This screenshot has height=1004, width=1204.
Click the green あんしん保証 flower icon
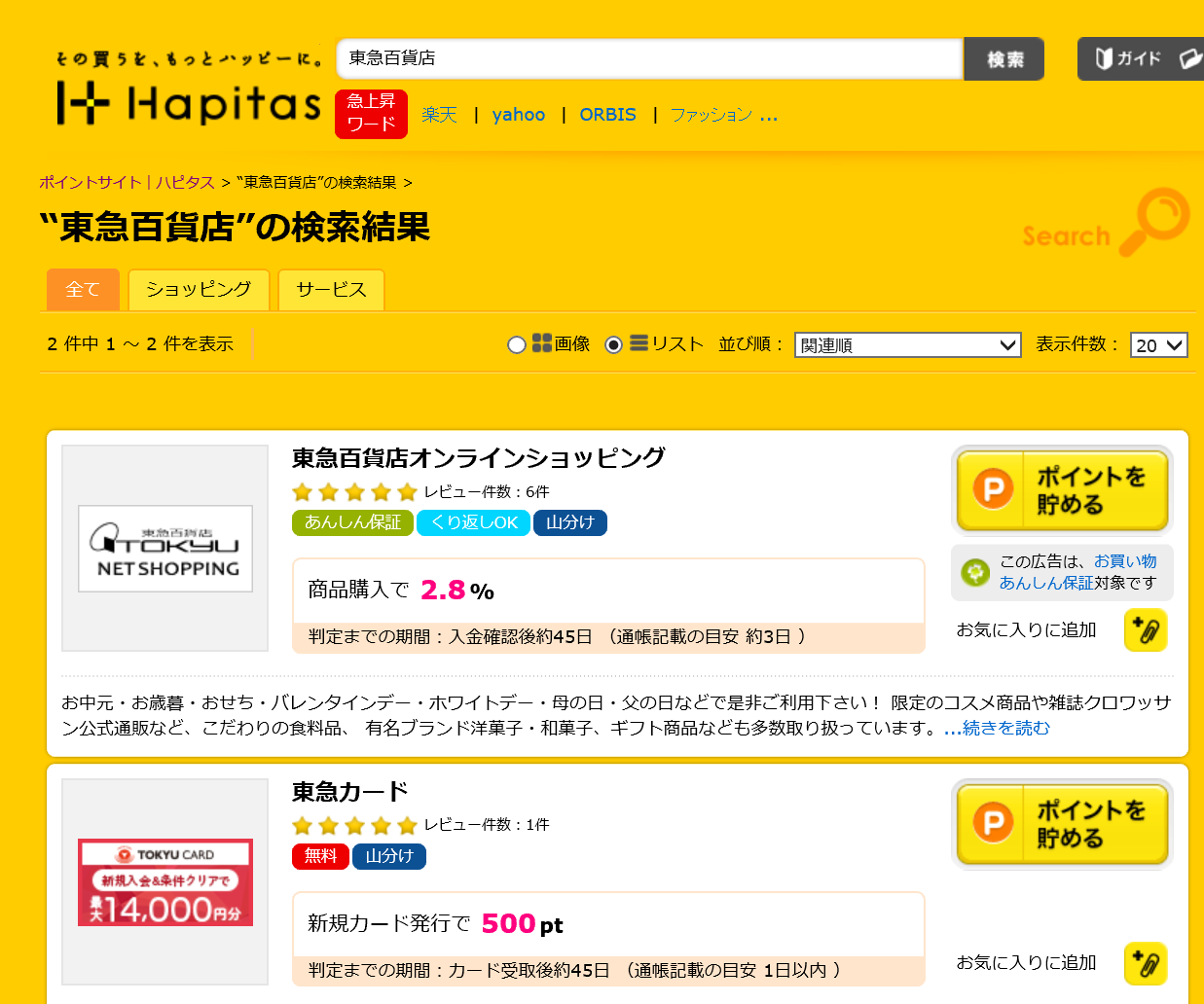click(x=974, y=572)
